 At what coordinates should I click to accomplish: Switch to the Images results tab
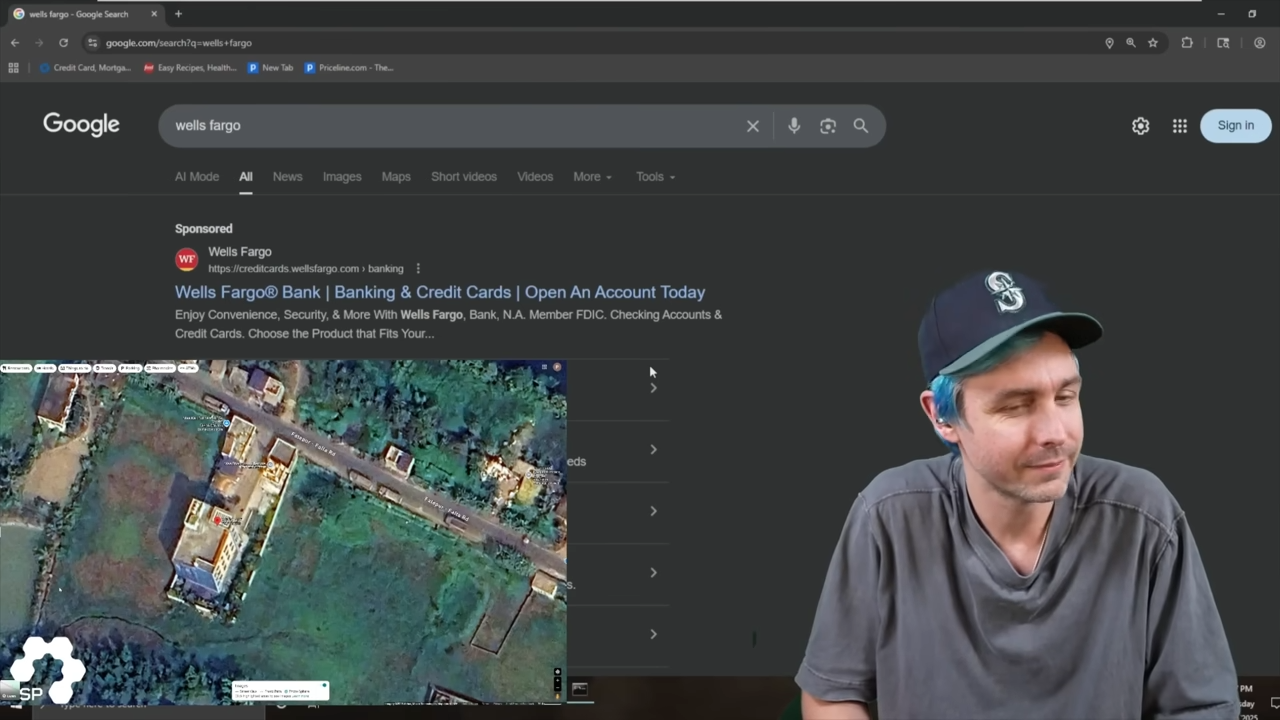pos(342,177)
